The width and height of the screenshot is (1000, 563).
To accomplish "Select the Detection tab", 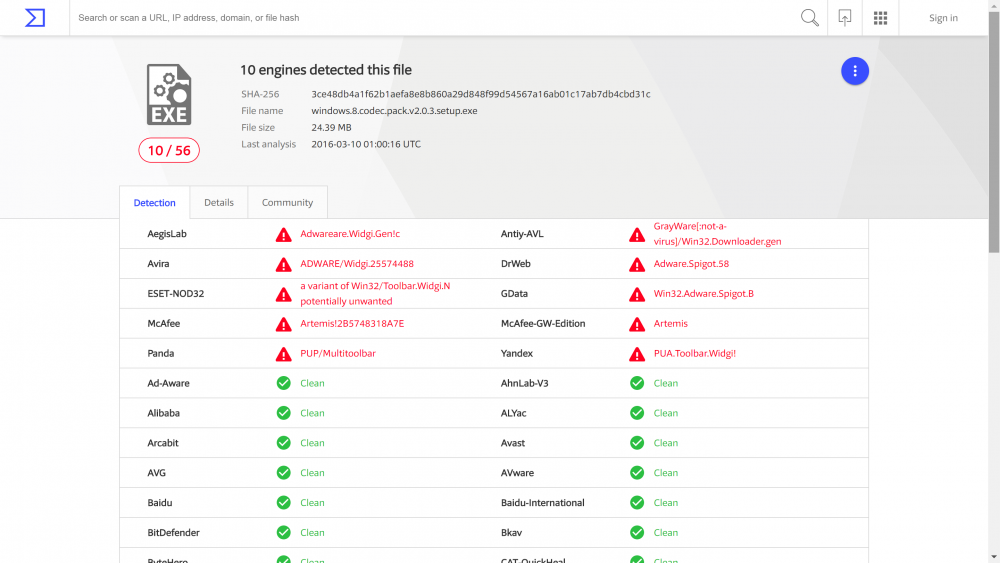I will [x=155, y=203].
